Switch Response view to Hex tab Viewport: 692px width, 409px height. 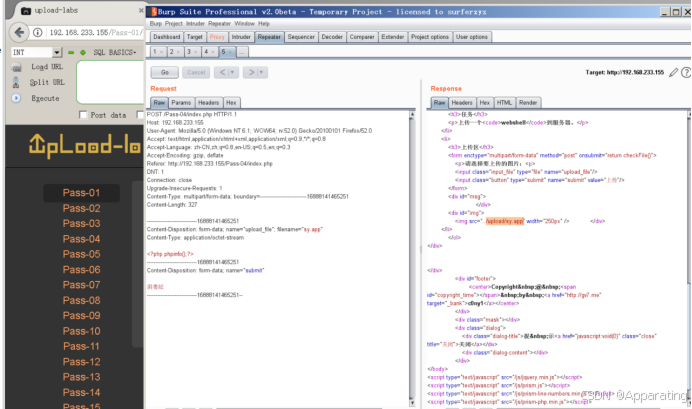point(485,103)
